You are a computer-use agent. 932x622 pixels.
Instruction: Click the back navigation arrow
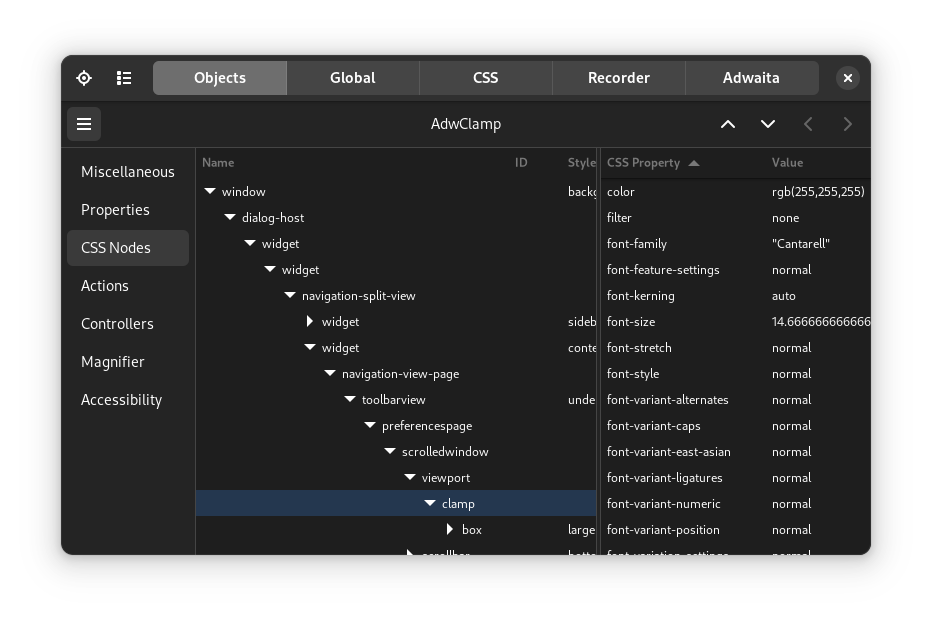coord(808,123)
